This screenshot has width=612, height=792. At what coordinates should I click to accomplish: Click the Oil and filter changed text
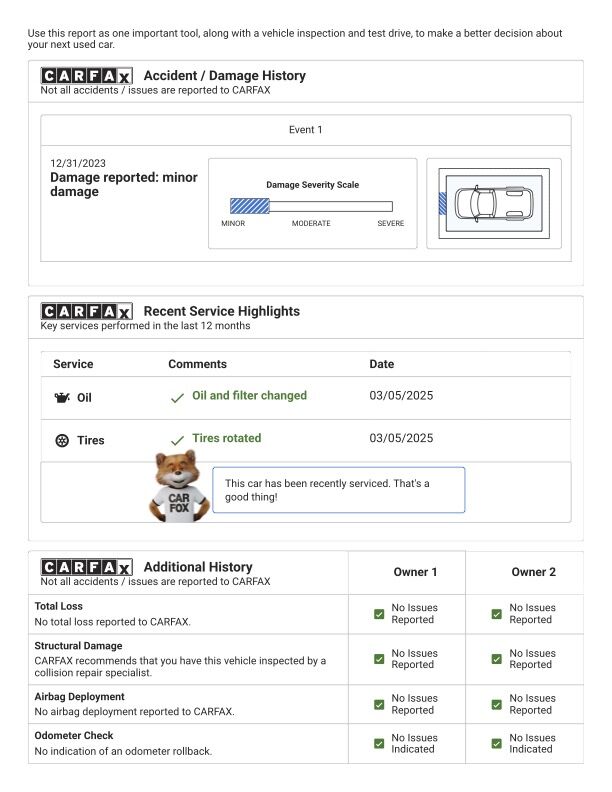point(249,396)
